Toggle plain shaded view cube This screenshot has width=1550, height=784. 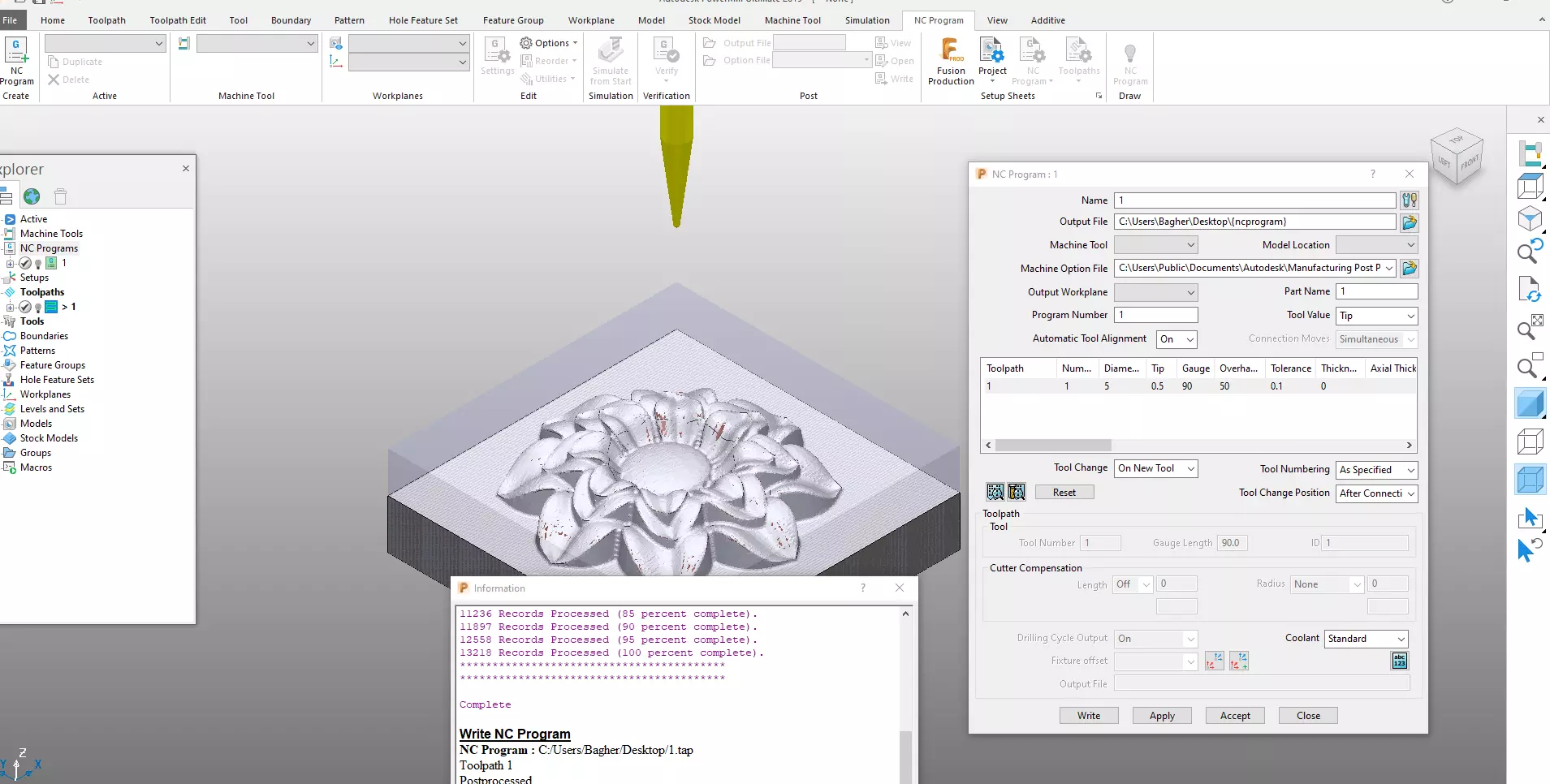click(x=1531, y=403)
